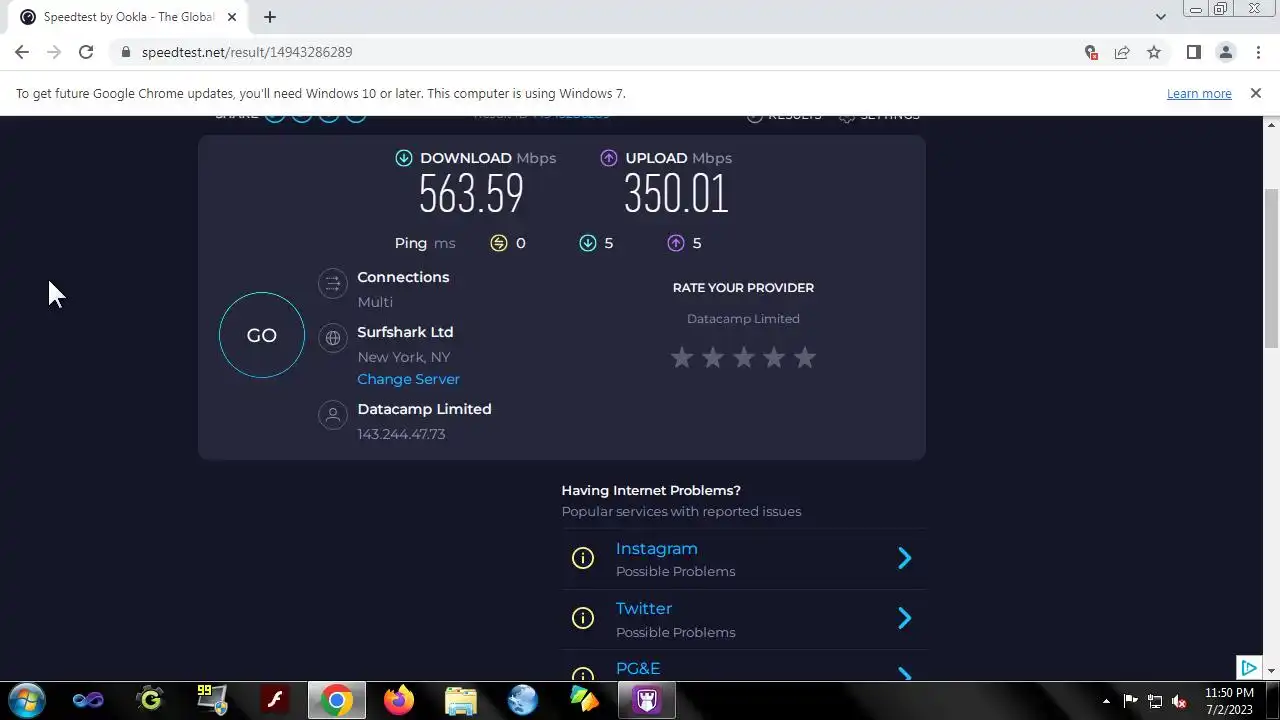Image resolution: width=1280 pixels, height=720 pixels.
Task: Click the address bar URL field
Action: point(600,52)
